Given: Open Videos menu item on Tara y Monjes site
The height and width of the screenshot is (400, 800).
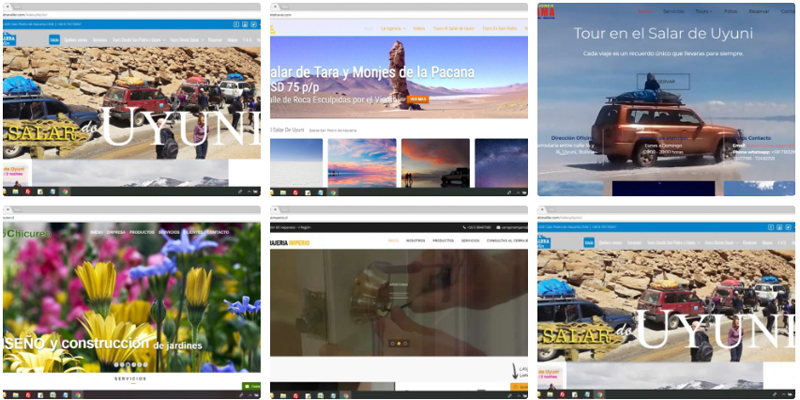Looking at the screenshot, I should pos(419,29).
